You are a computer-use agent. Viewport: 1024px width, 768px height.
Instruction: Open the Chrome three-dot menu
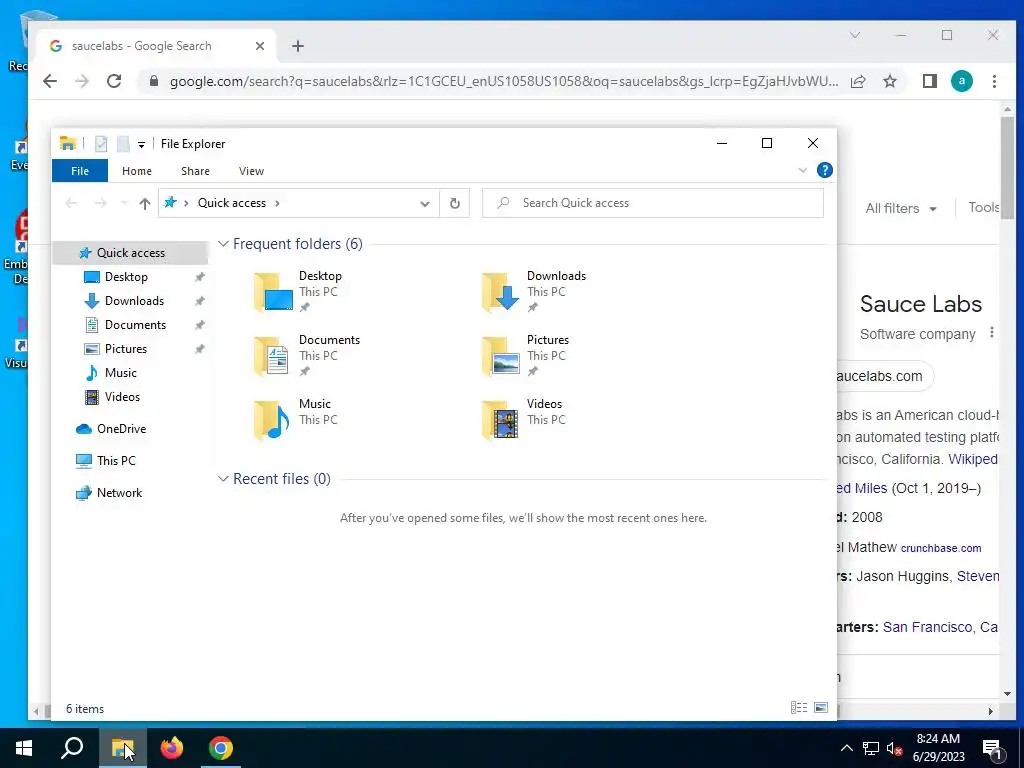tap(994, 81)
